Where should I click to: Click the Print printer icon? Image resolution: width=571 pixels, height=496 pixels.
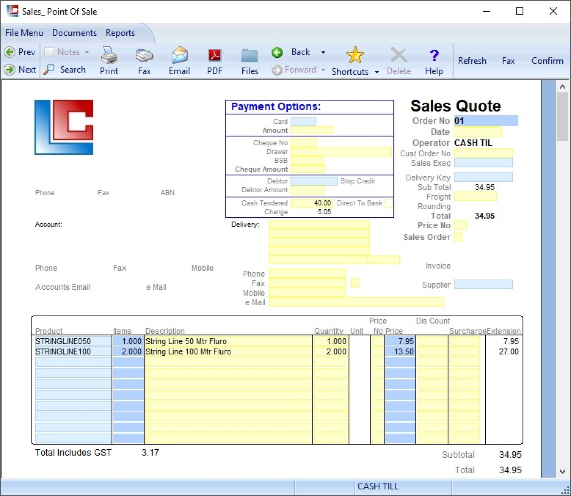(x=109, y=55)
